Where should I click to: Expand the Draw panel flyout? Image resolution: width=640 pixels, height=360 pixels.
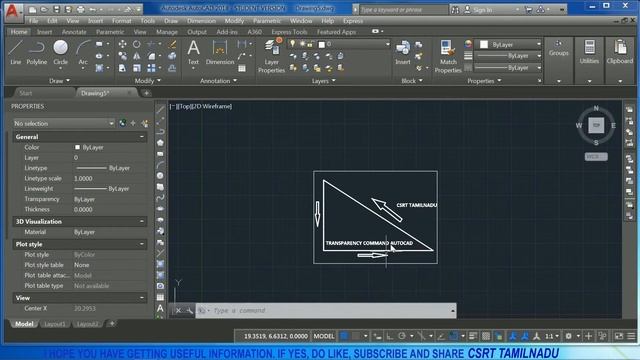60,81
